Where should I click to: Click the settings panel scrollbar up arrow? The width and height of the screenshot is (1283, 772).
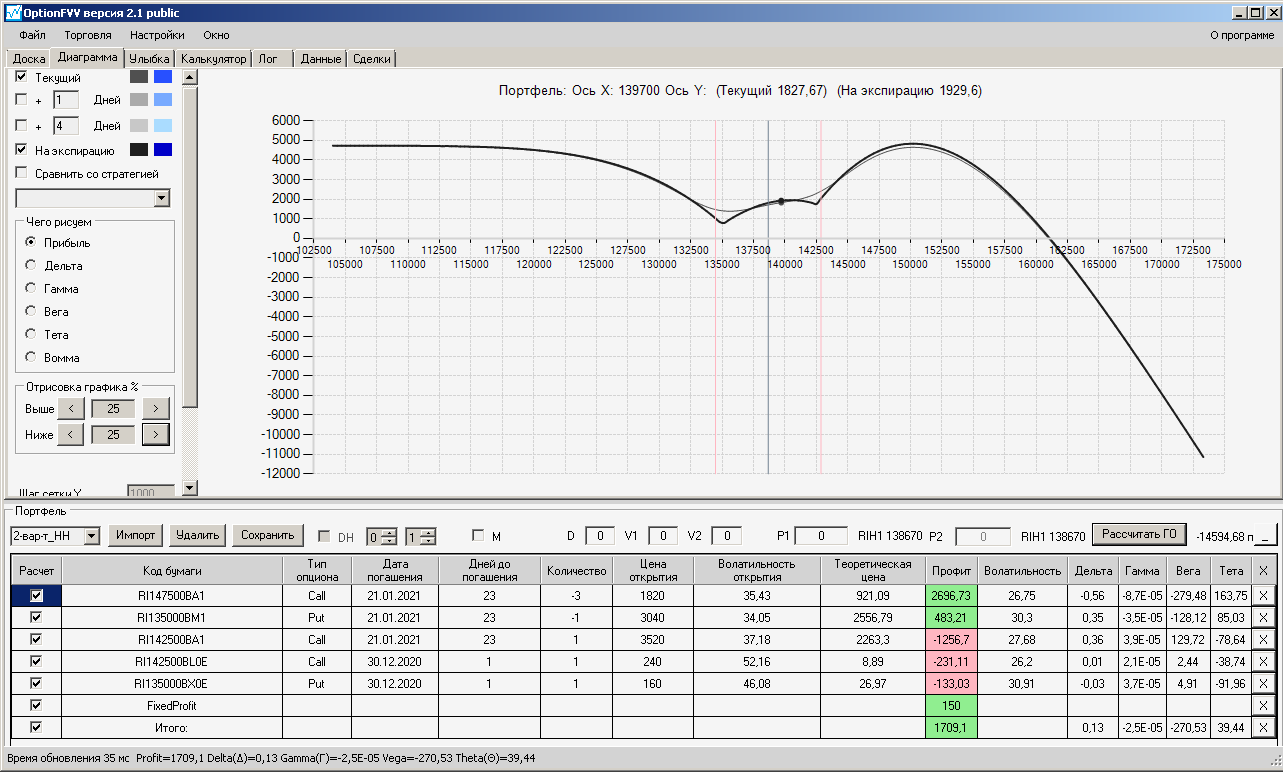[x=189, y=76]
